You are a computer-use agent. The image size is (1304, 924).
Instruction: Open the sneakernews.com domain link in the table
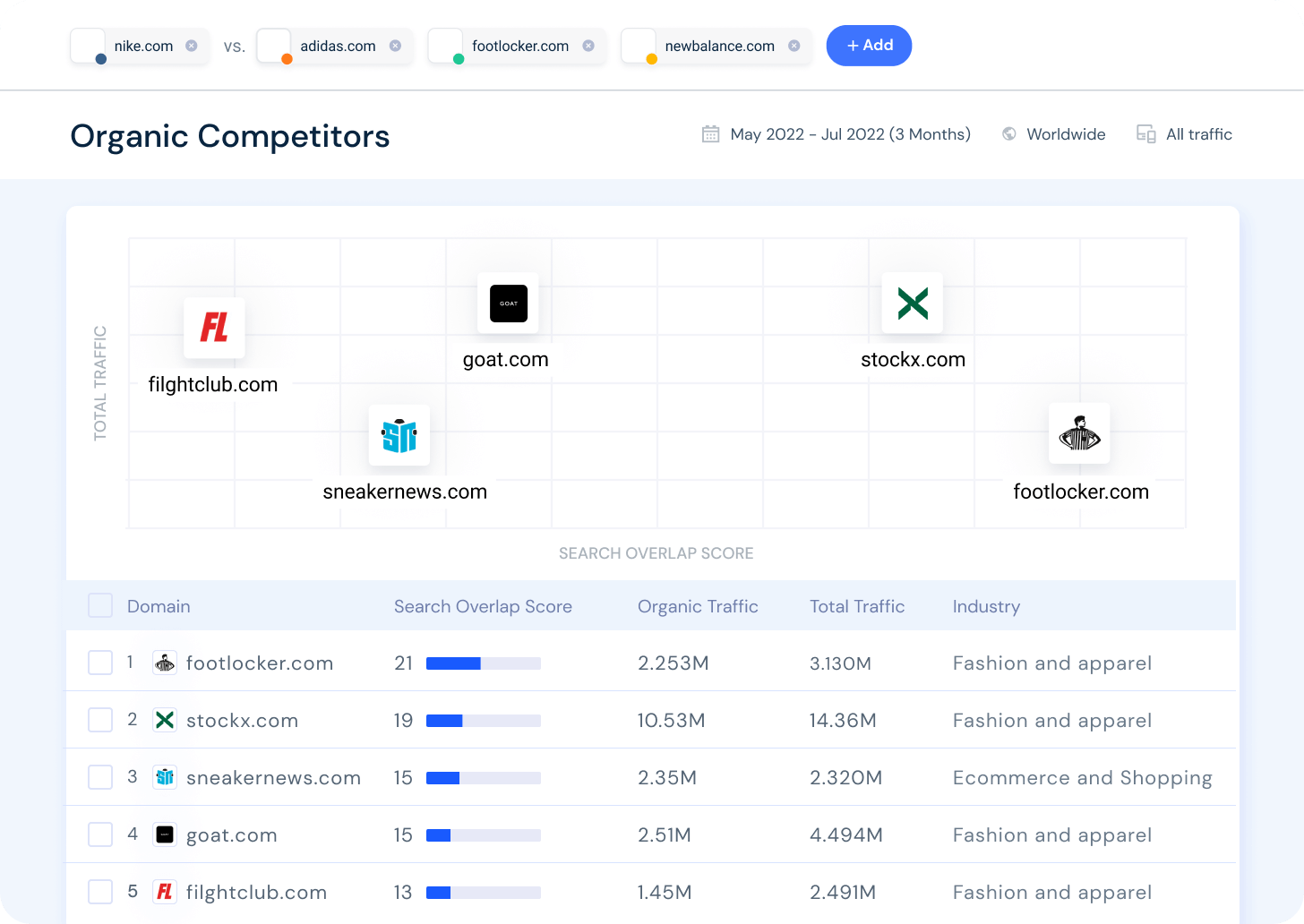[x=273, y=778]
